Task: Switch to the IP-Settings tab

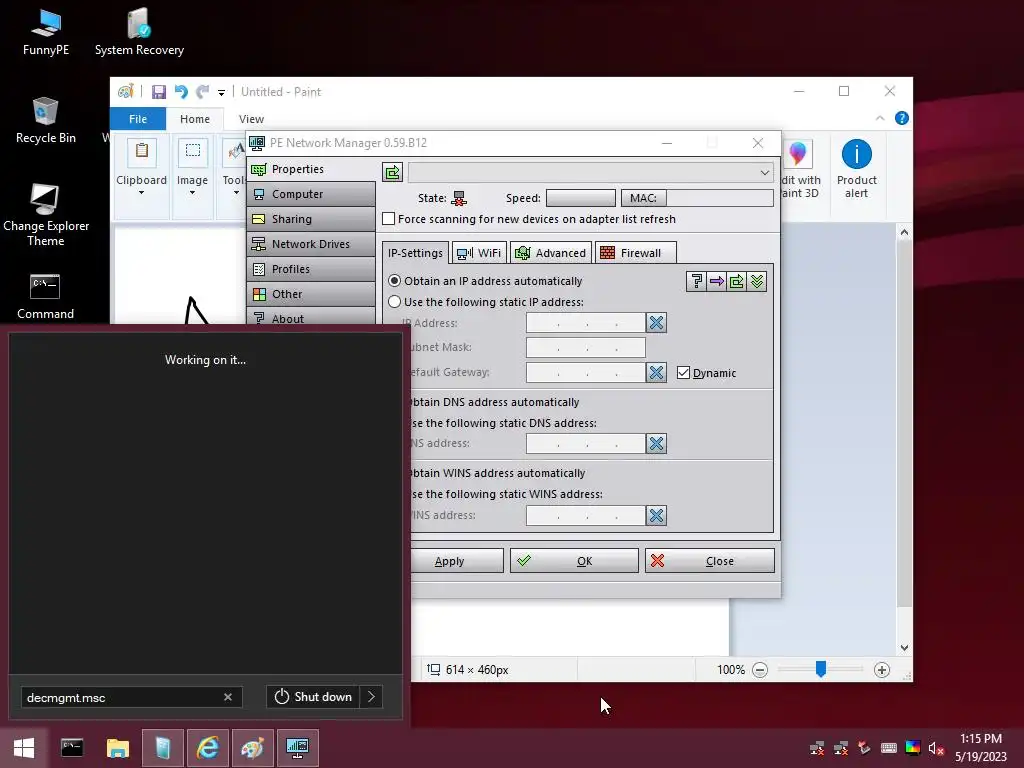Action: [415, 253]
